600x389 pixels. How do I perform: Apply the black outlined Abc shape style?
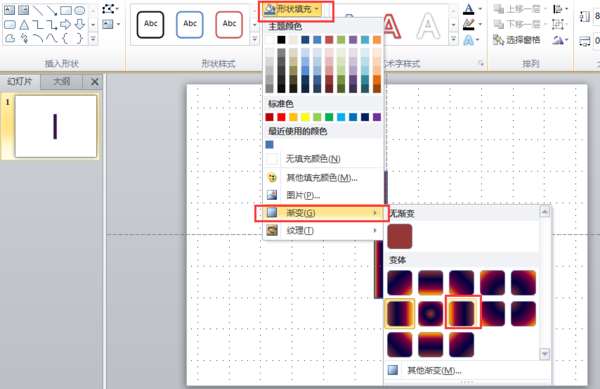click(150, 24)
